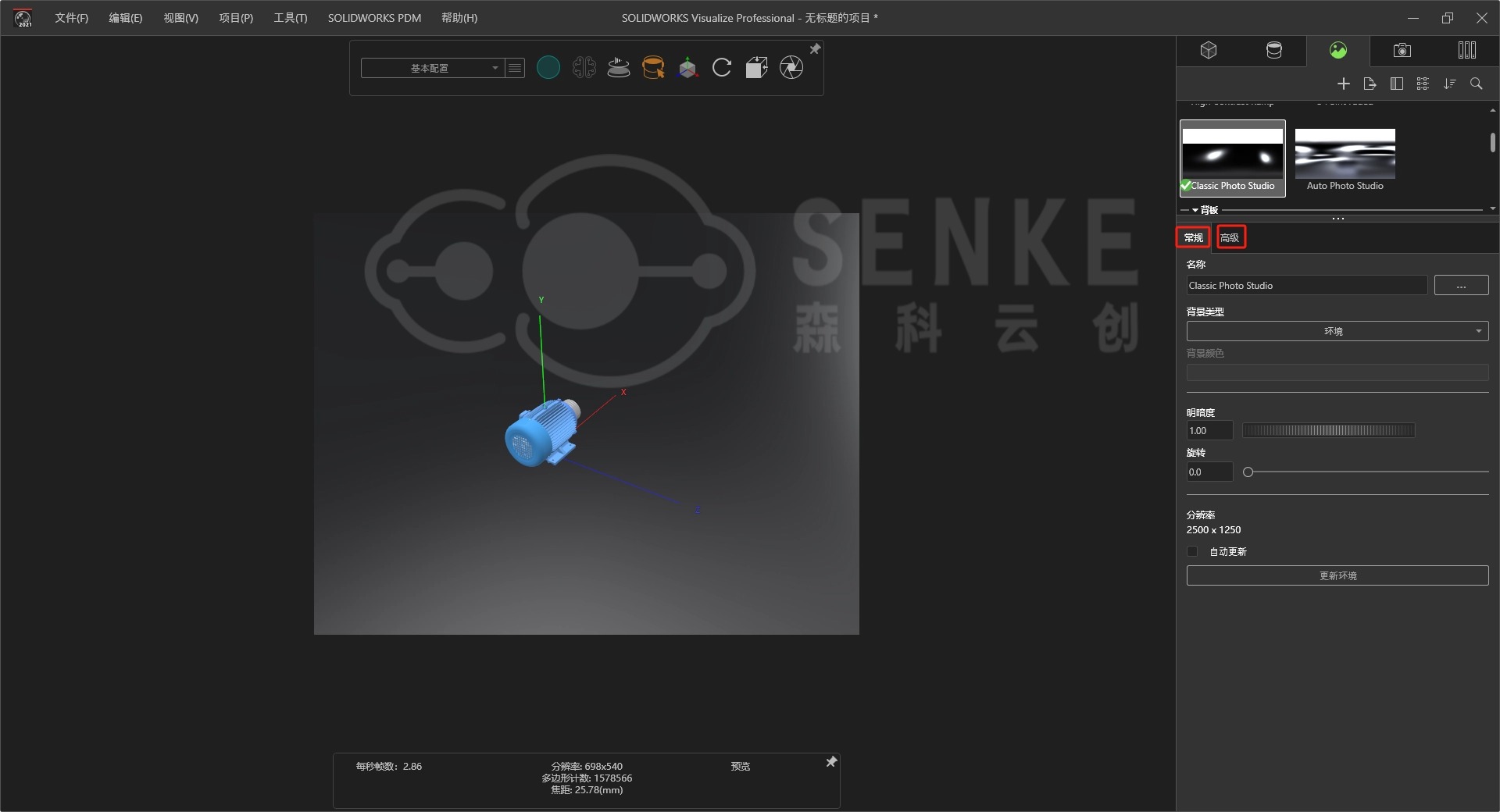Click the list lines button beside configuration dropdown
The height and width of the screenshot is (812, 1500).
coord(515,68)
